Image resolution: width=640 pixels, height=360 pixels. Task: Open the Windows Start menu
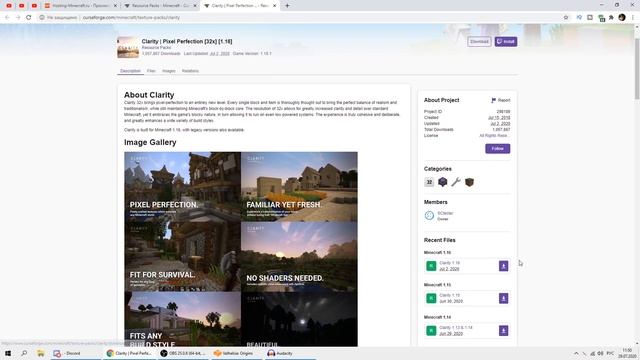coord(8,353)
